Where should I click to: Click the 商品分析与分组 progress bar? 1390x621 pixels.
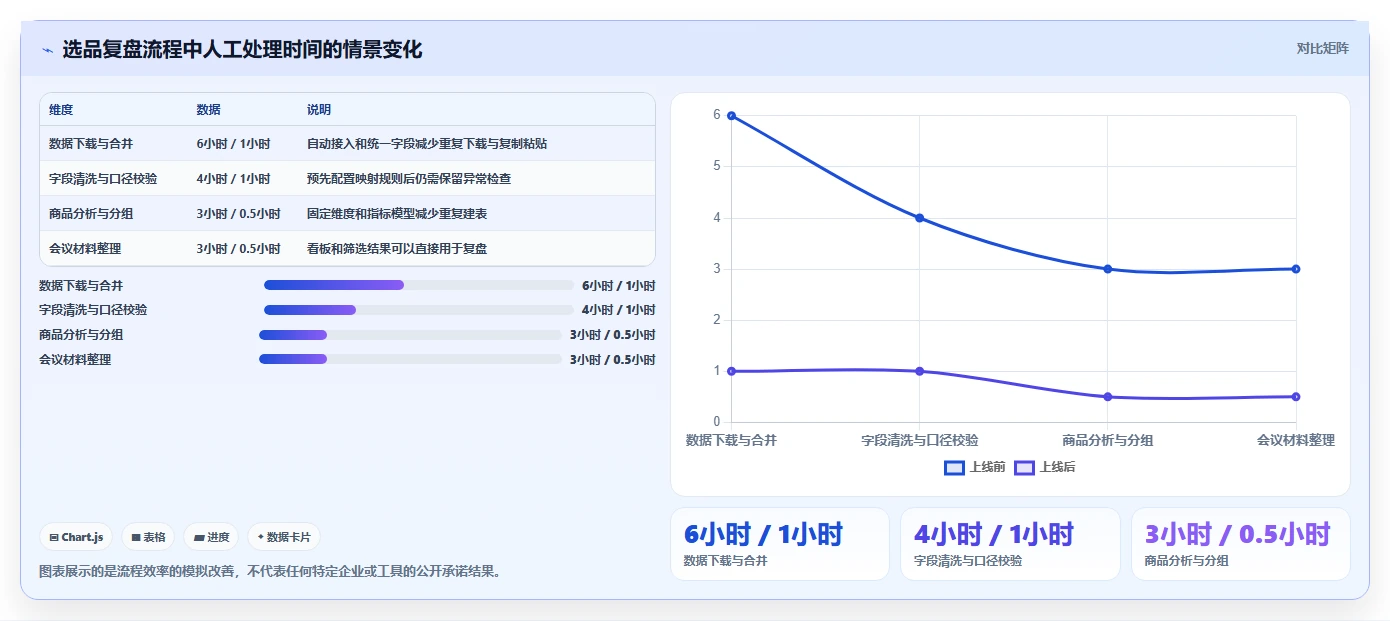pos(411,335)
